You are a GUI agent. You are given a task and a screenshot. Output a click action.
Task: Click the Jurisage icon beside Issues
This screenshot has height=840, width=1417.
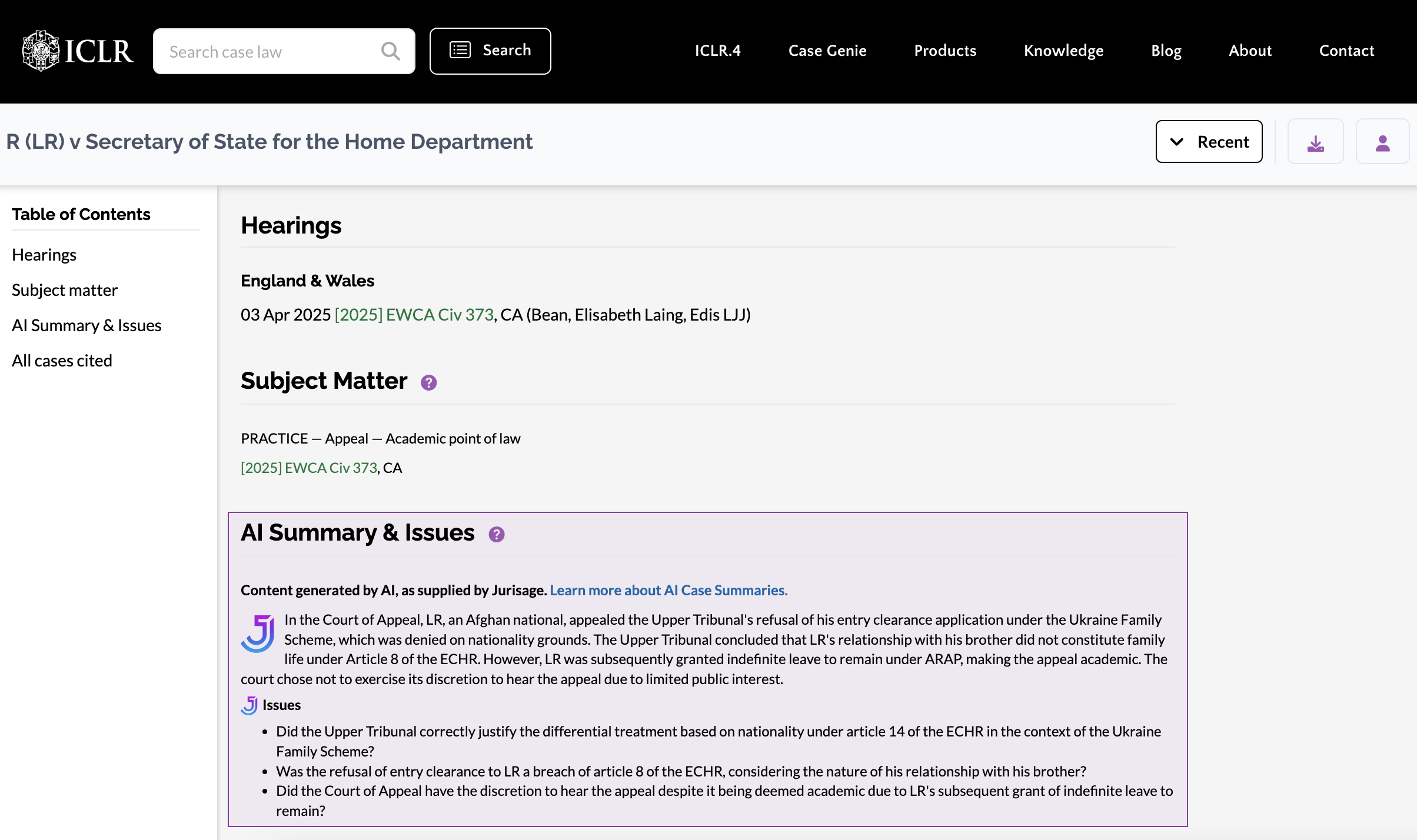(250, 704)
